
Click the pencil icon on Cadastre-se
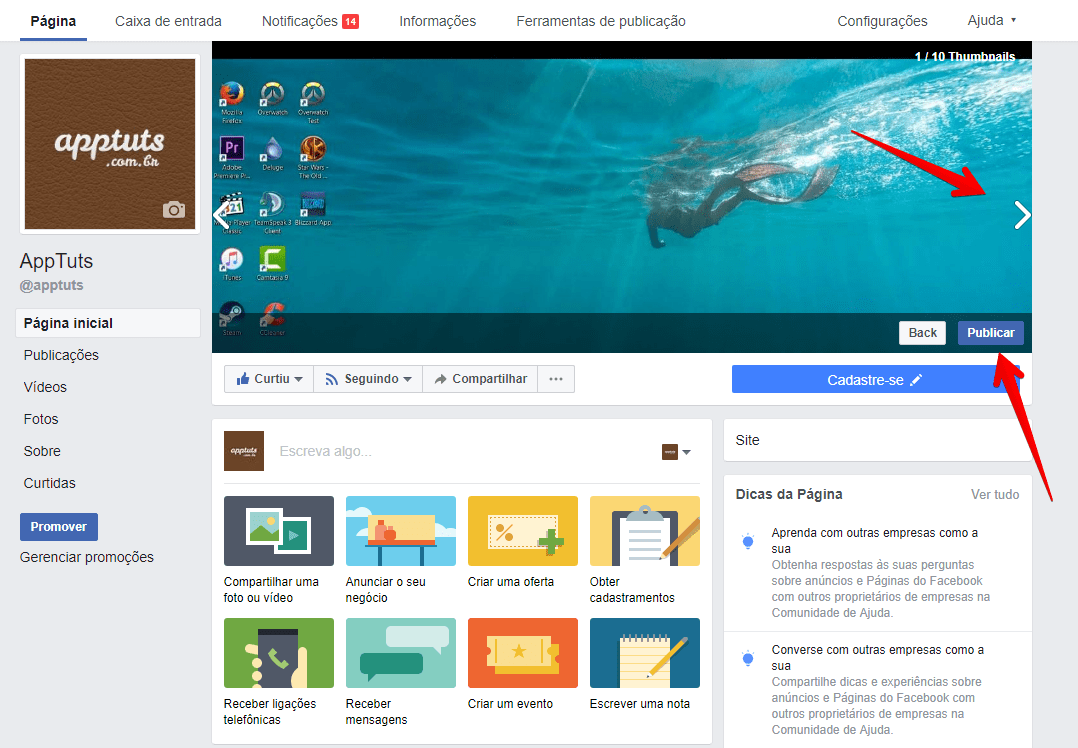[x=916, y=380]
